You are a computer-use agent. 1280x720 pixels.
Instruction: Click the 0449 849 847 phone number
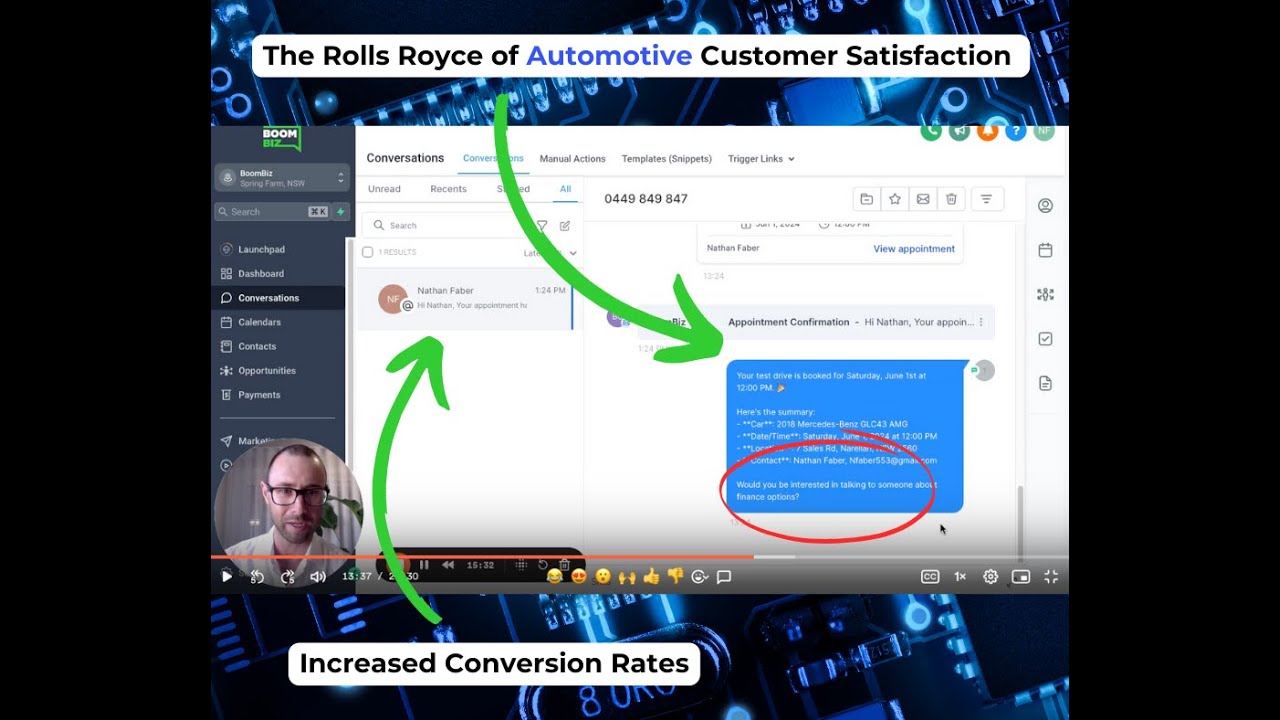646,199
